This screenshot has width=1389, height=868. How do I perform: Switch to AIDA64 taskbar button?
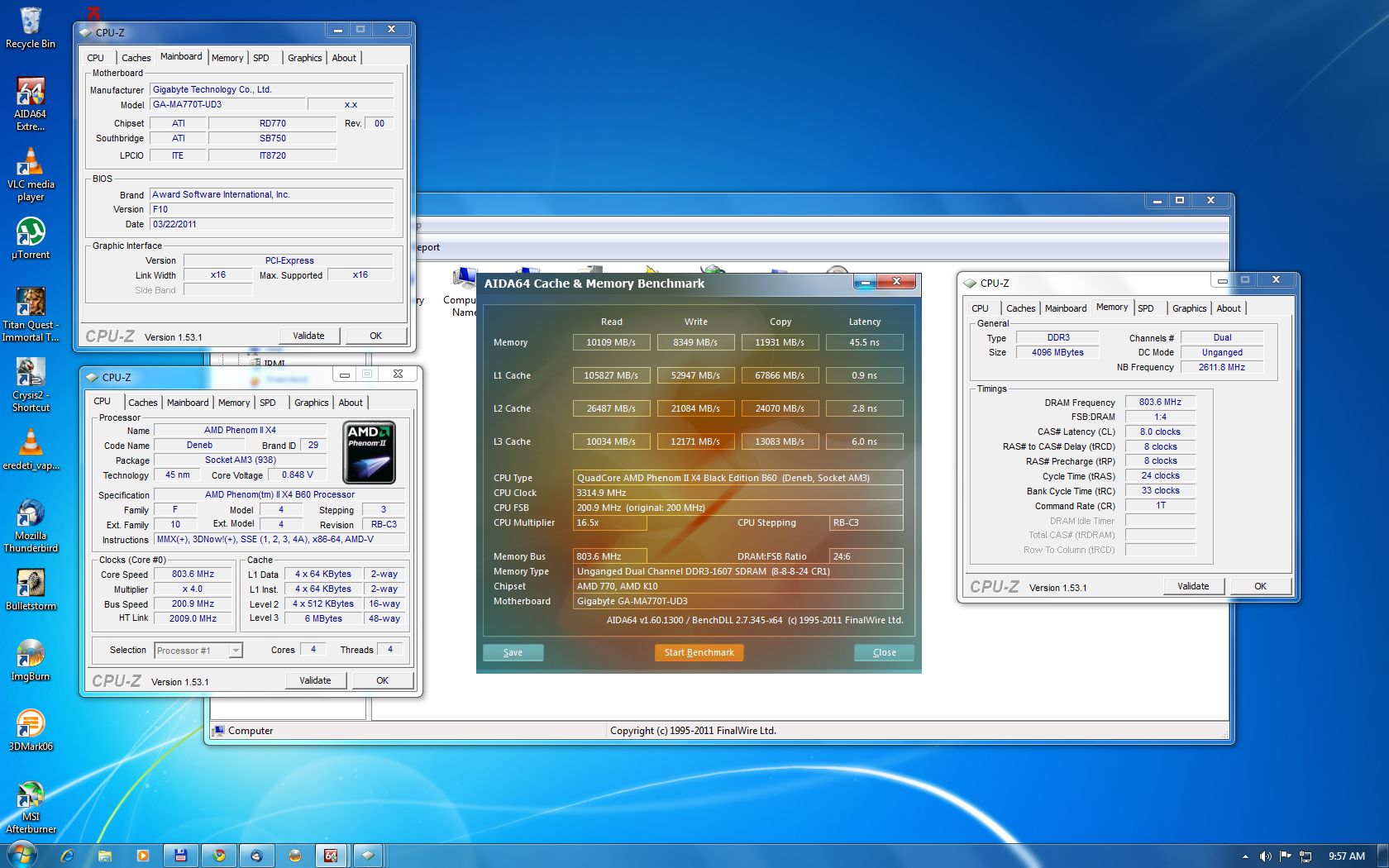[331, 856]
